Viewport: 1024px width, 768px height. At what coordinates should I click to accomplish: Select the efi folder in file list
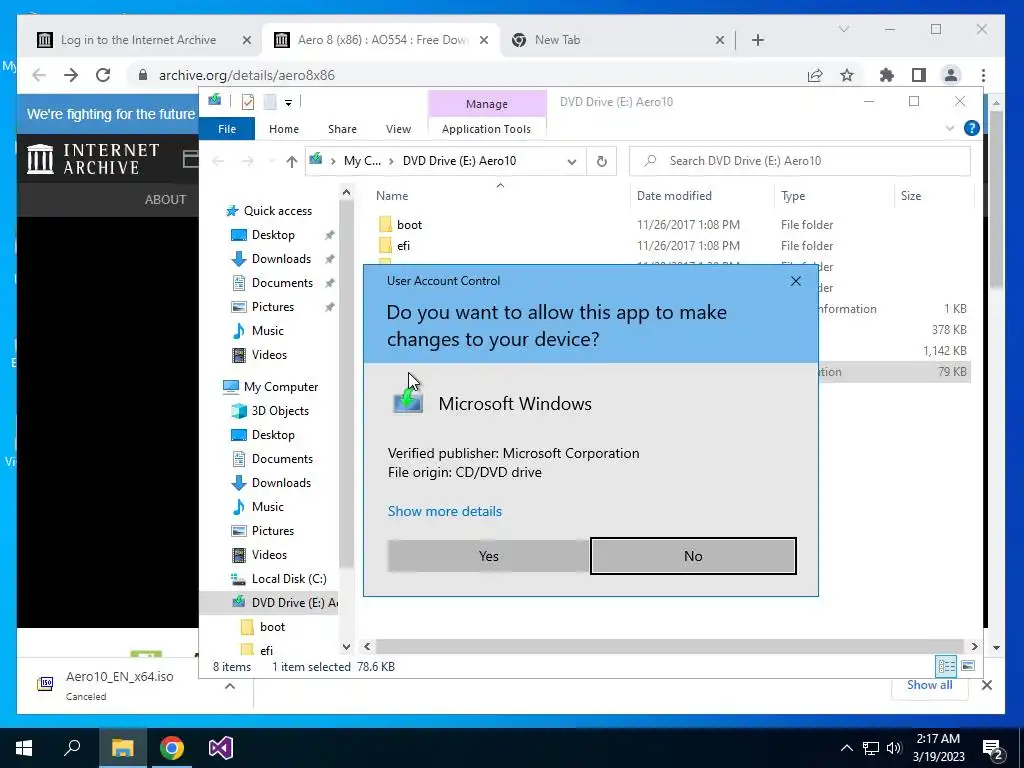[403, 246]
